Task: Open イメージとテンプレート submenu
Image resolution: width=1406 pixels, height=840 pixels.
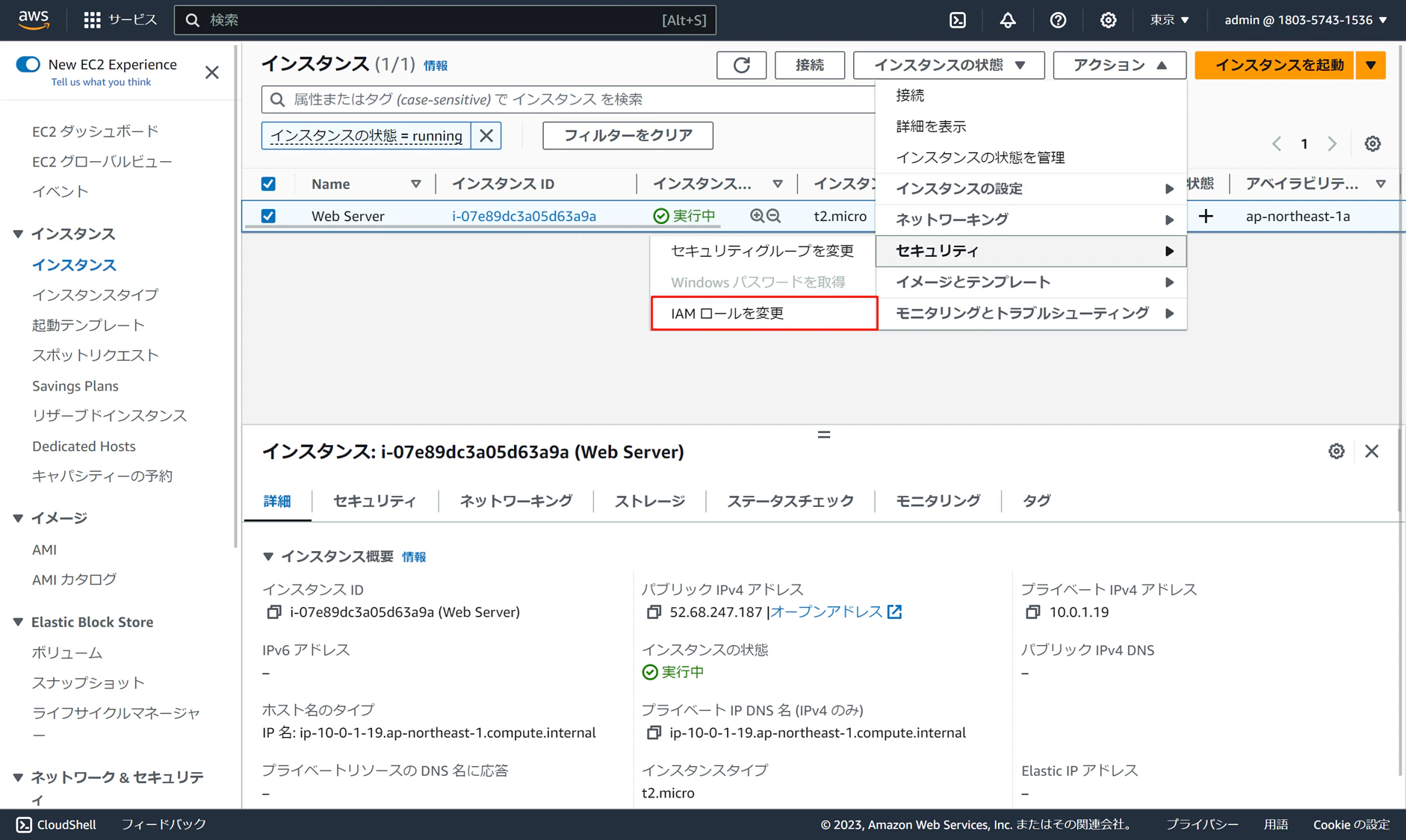Action: pyautogui.click(x=1031, y=282)
